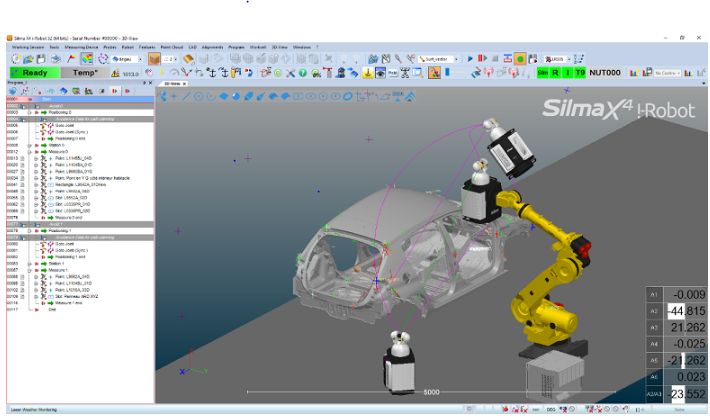The height and width of the screenshot is (420, 710).
Task: Toggle the color map icon
Action: 87,59
